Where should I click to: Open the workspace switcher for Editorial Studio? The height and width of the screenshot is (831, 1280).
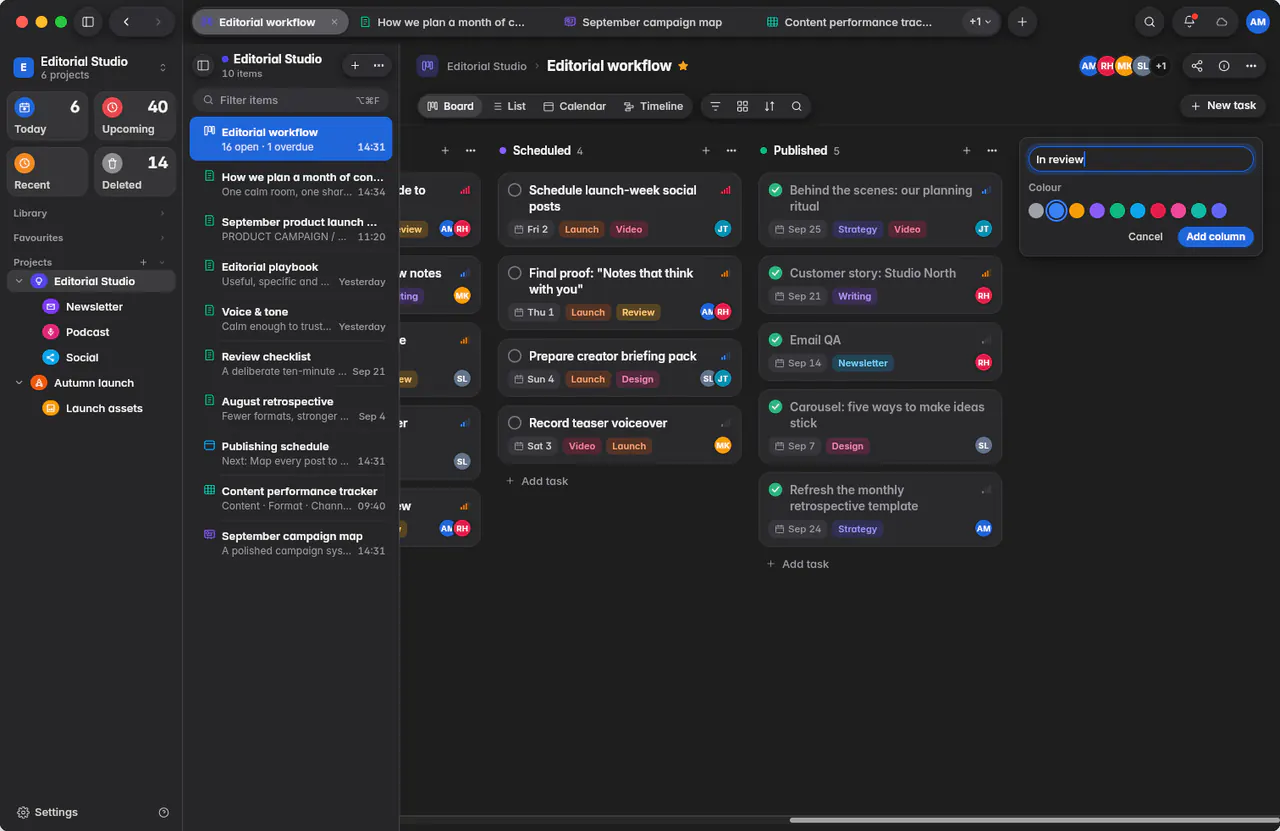coord(163,68)
